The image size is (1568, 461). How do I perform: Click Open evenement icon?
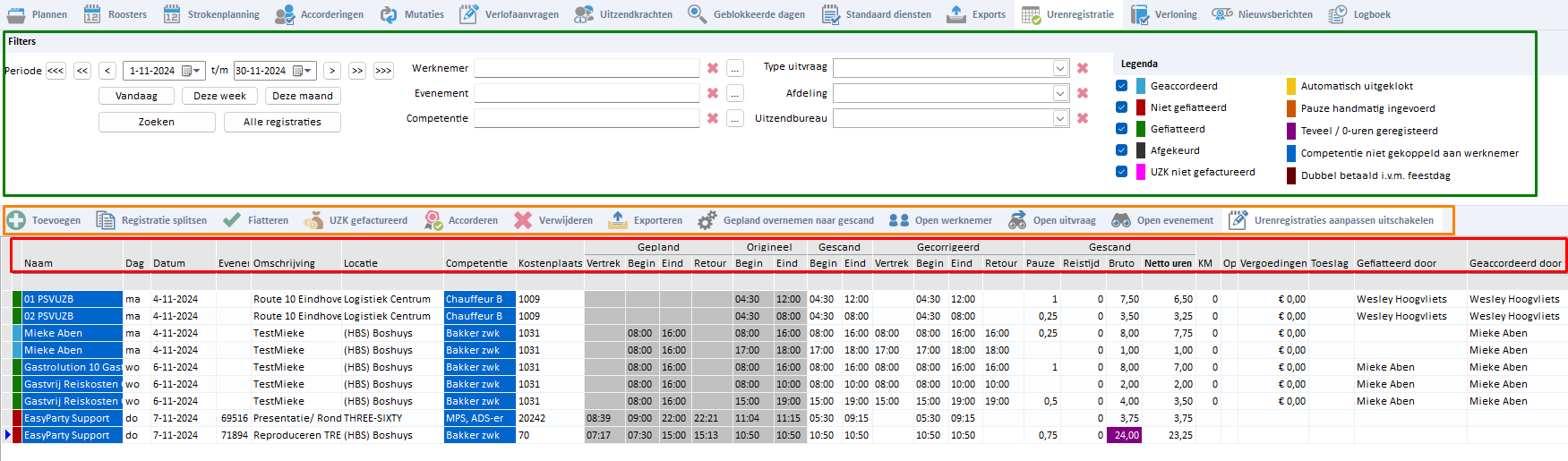tap(1121, 220)
